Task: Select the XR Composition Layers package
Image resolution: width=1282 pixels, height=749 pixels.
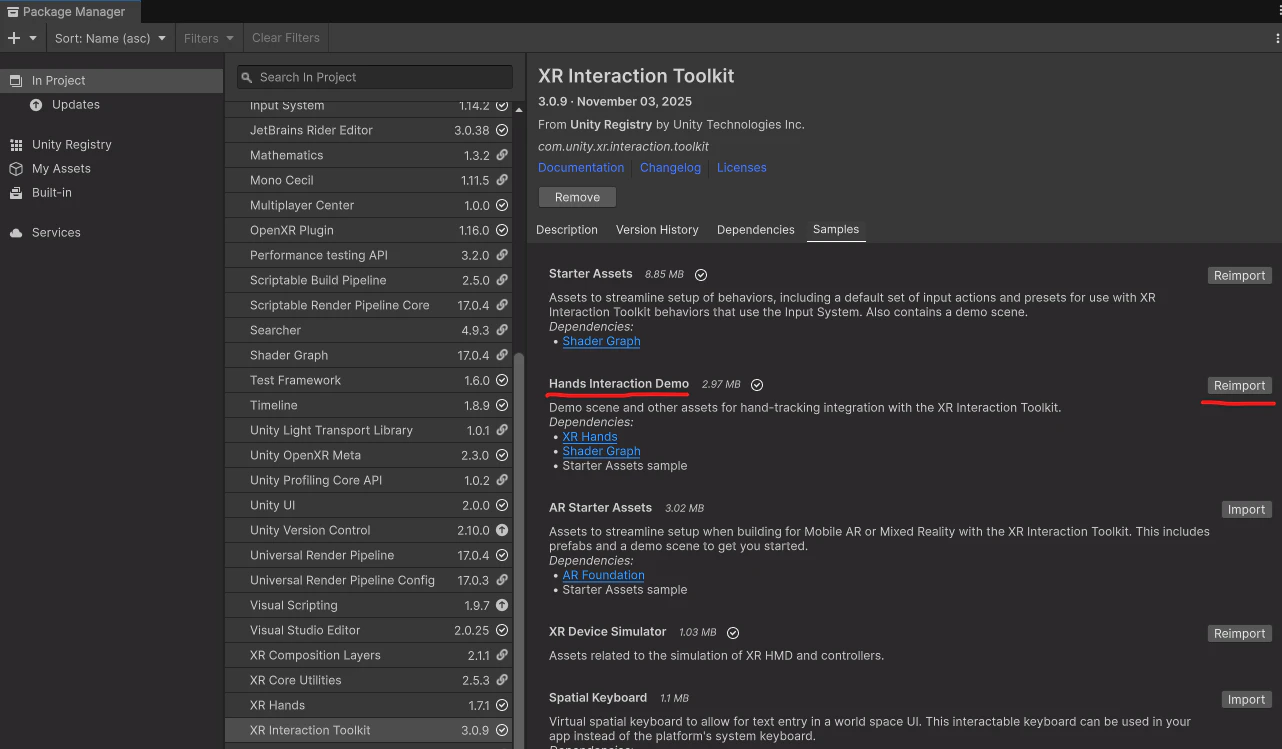Action: click(x=368, y=655)
